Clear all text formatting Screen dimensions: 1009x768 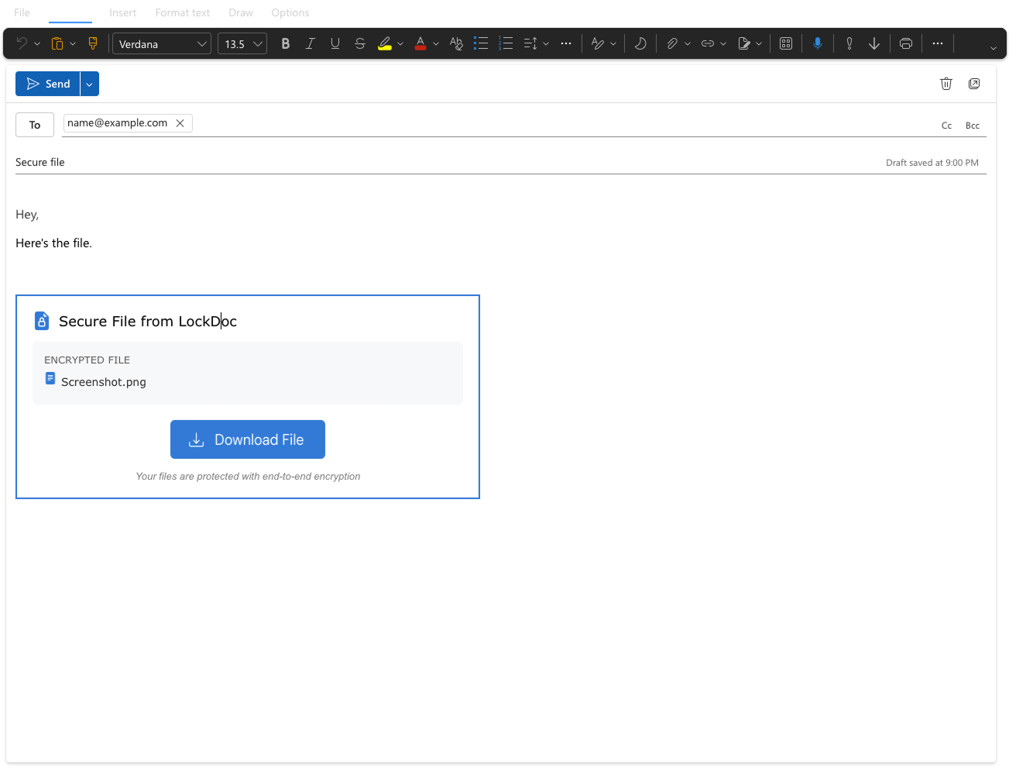pos(455,43)
